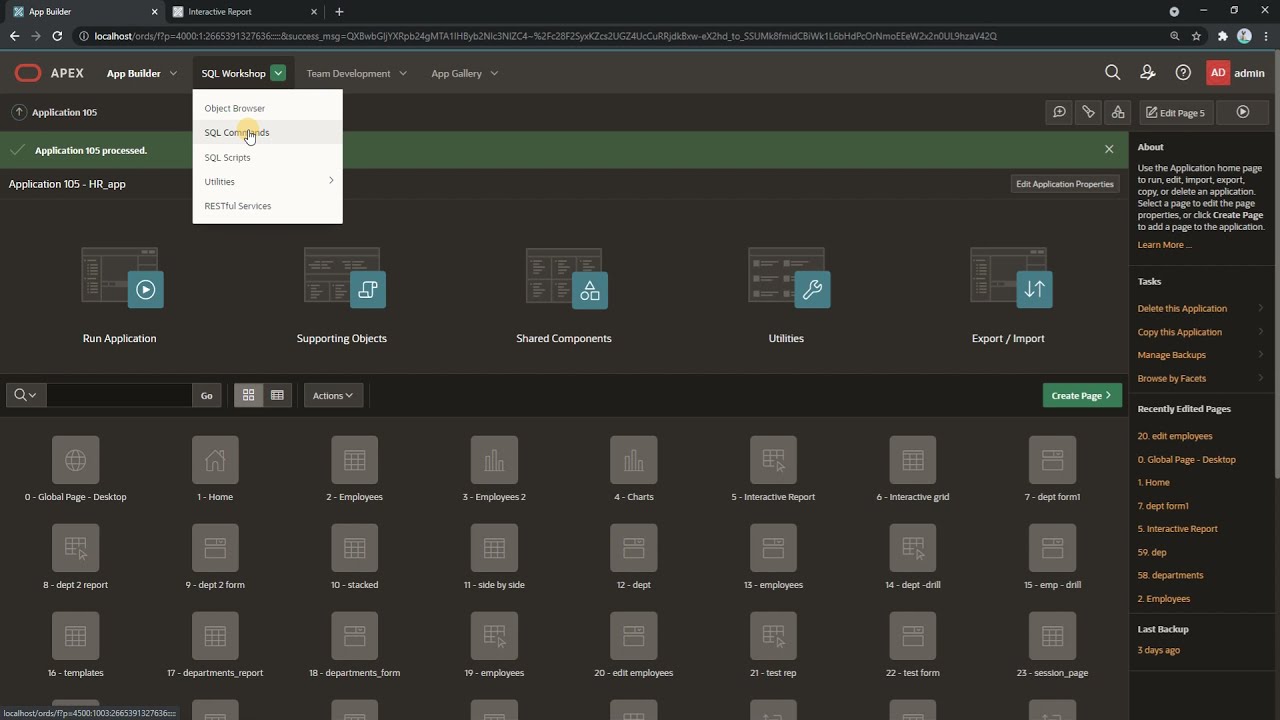1280x720 pixels.
Task: Open the Delete this Application task link
Action: click(x=1182, y=308)
